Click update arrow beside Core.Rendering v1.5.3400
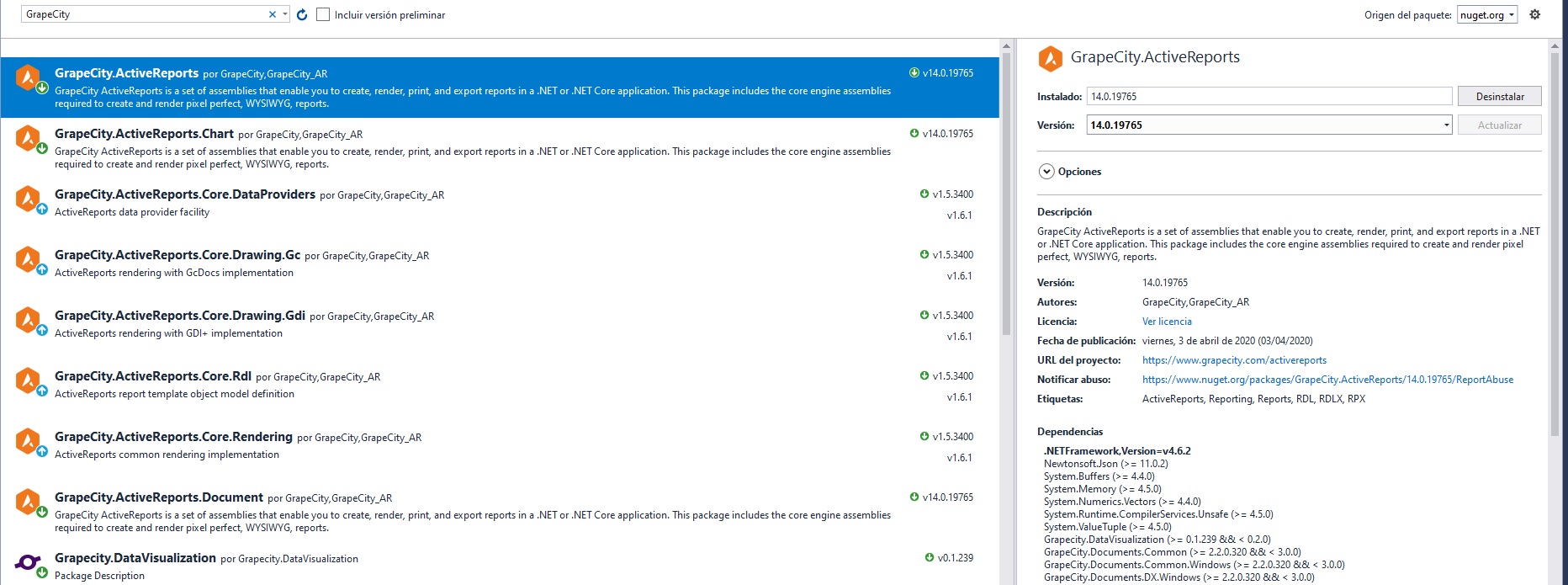 click(924, 437)
